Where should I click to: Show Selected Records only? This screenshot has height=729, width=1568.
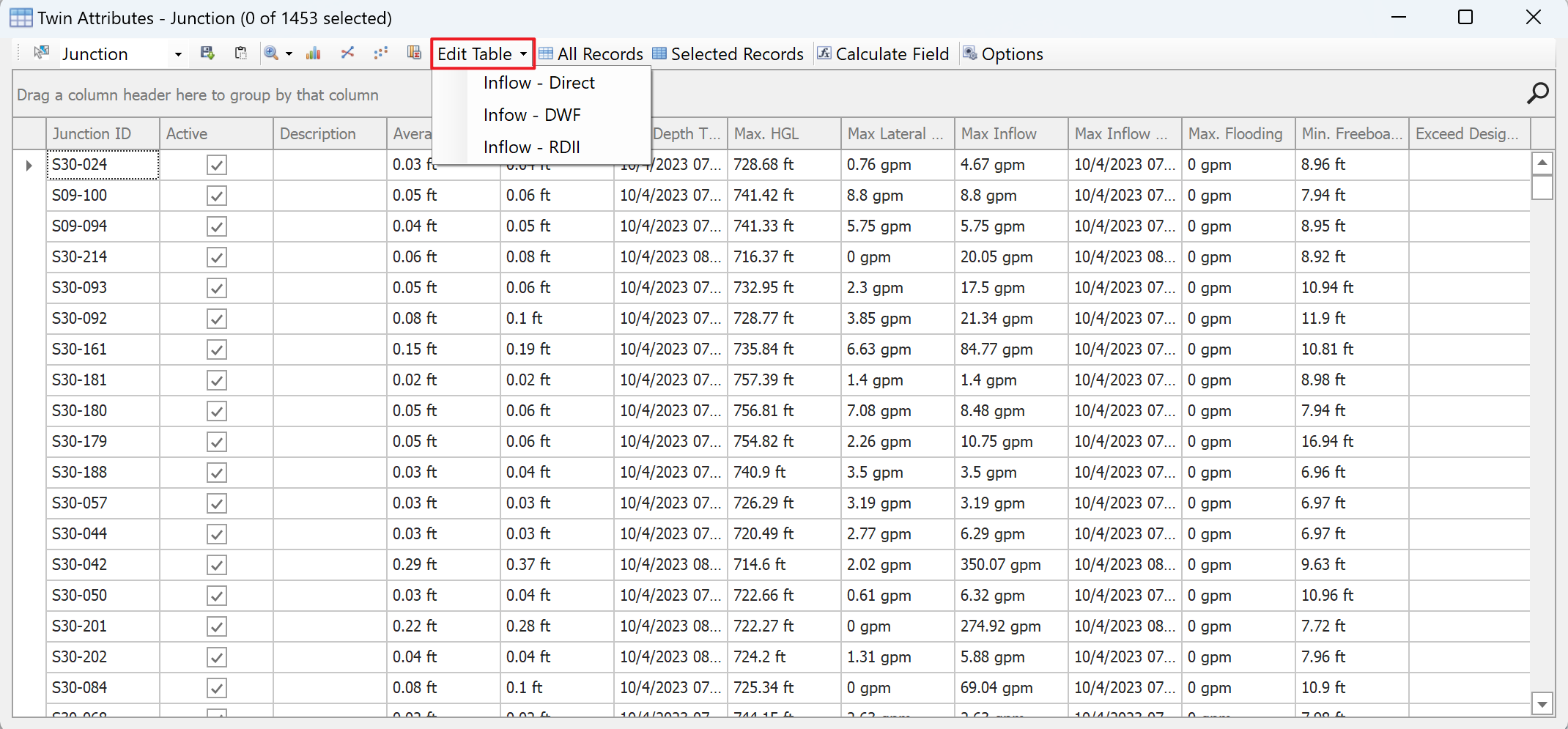pos(728,54)
